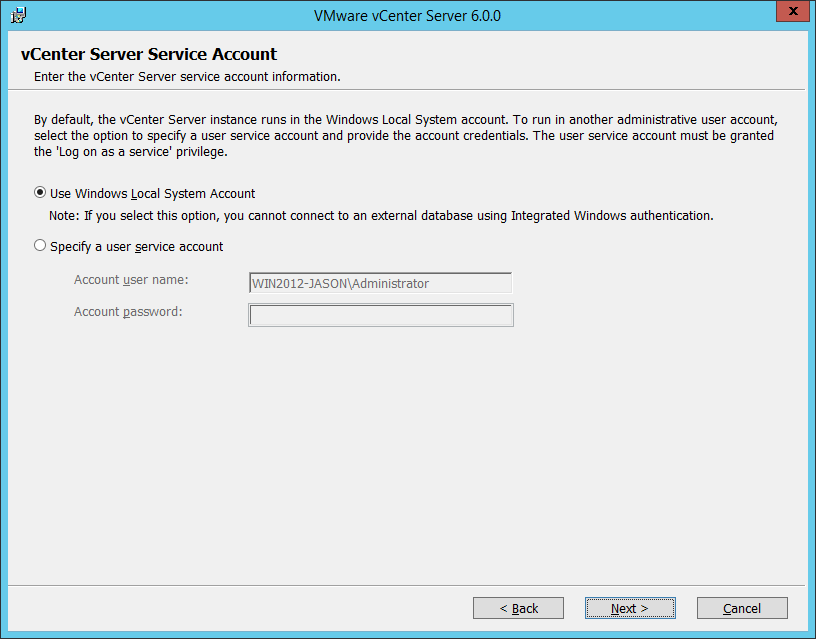The width and height of the screenshot is (816, 639).
Task: Click the VMware installer icon in title bar
Action: click(18, 15)
